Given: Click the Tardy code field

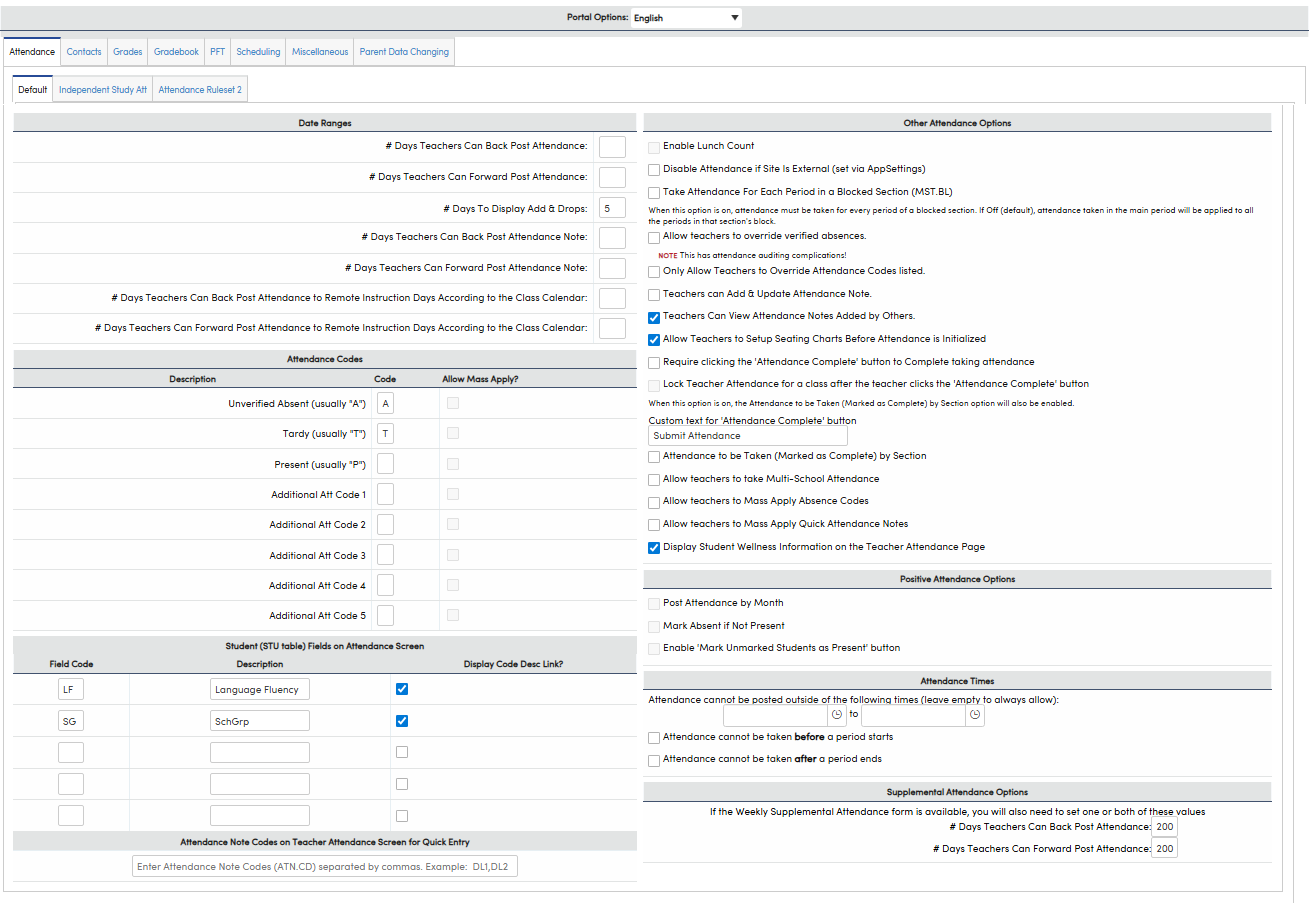Looking at the screenshot, I should (x=385, y=433).
